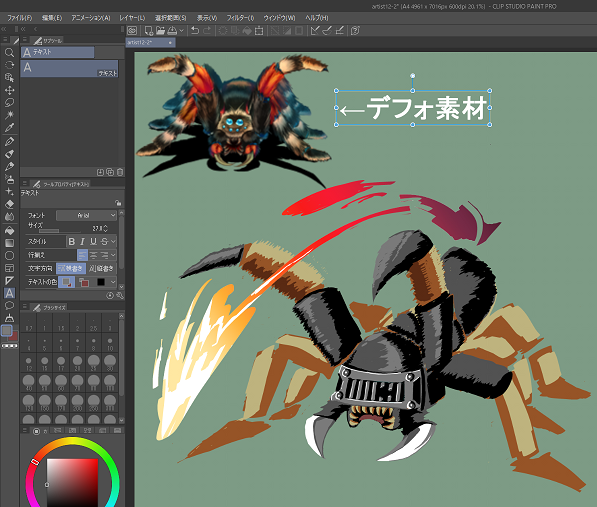Click inside the color wheel square
Screen dimensions: 597x507
point(72,482)
